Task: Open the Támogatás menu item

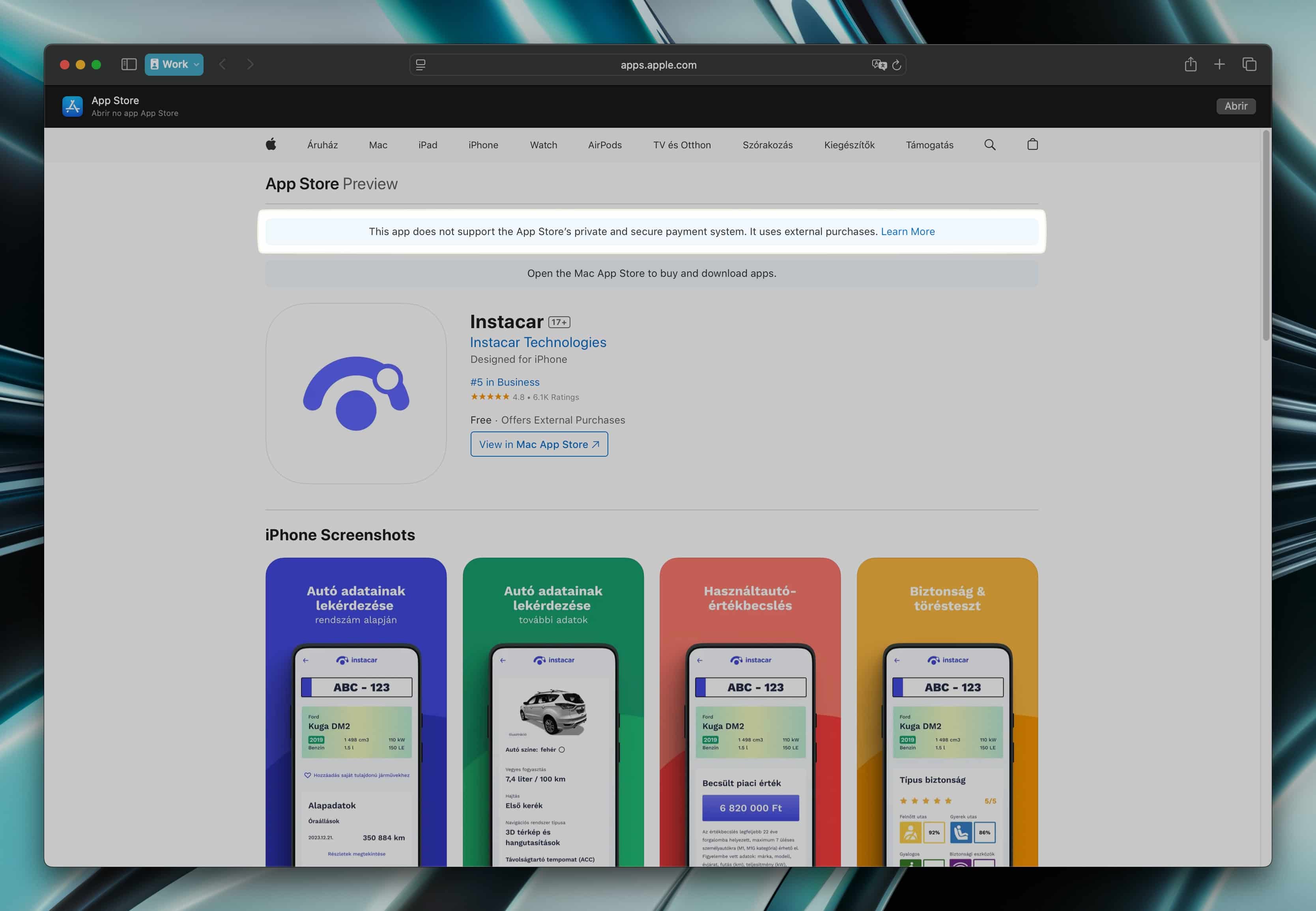Action: [x=929, y=145]
